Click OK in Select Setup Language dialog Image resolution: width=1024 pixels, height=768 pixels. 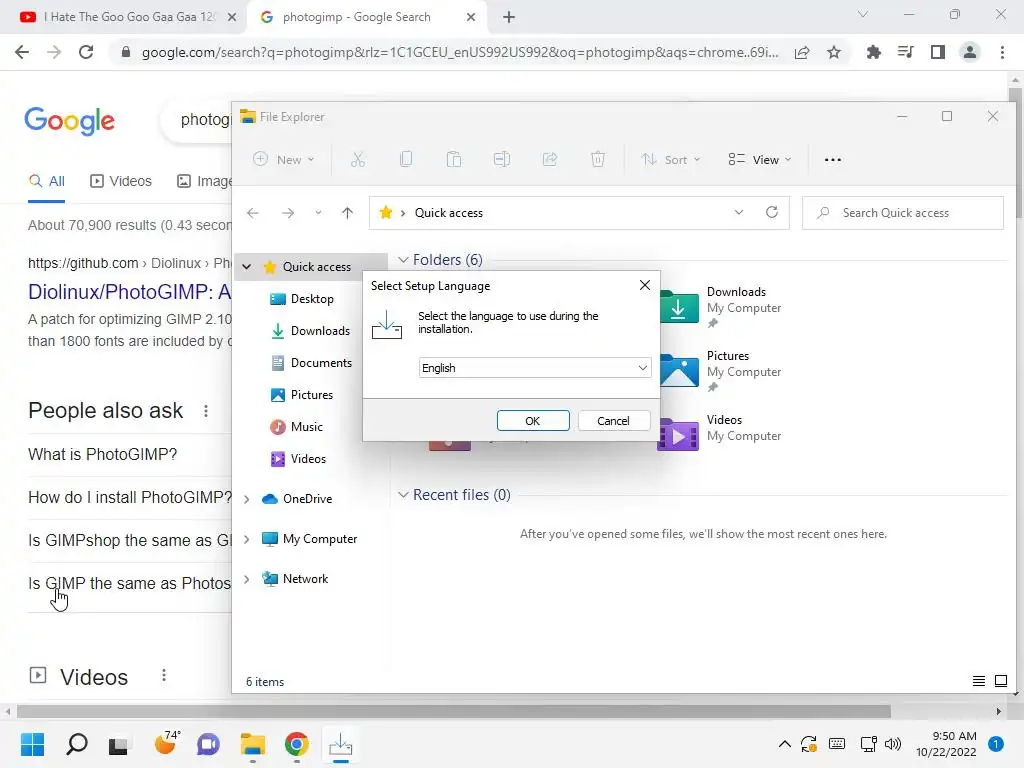[x=533, y=421]
